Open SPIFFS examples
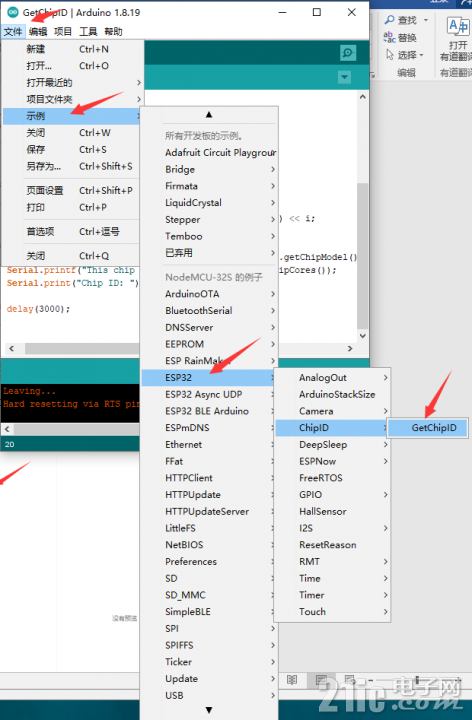472x720 pixels. (x=209, y=645)
